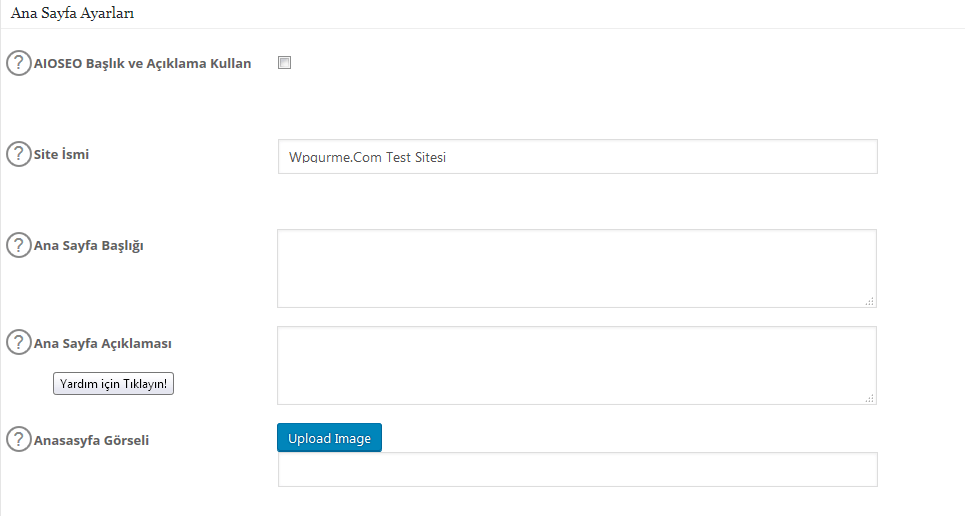Open the help icon next to Site İsmi

click(x=18, y=154)
